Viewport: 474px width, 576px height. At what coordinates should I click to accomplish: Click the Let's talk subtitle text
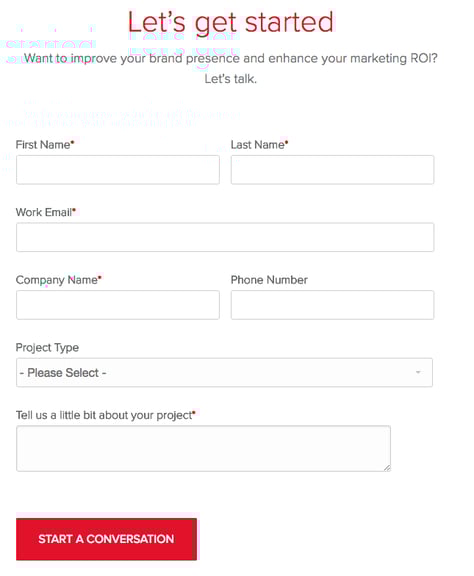pyautogui.click(x=230, y=79)
